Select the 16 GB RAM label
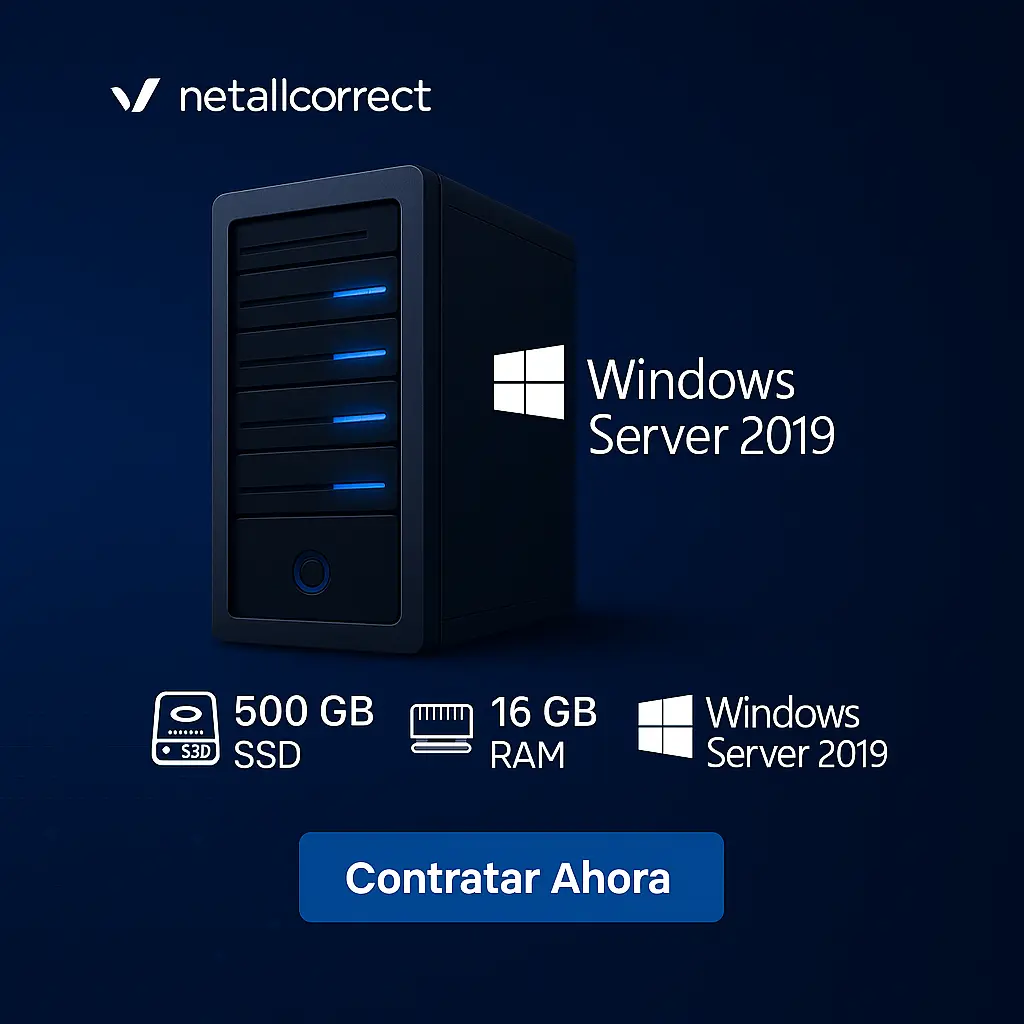The height and width of the screenshot is (1024, 1024). (x=543, y=732)
